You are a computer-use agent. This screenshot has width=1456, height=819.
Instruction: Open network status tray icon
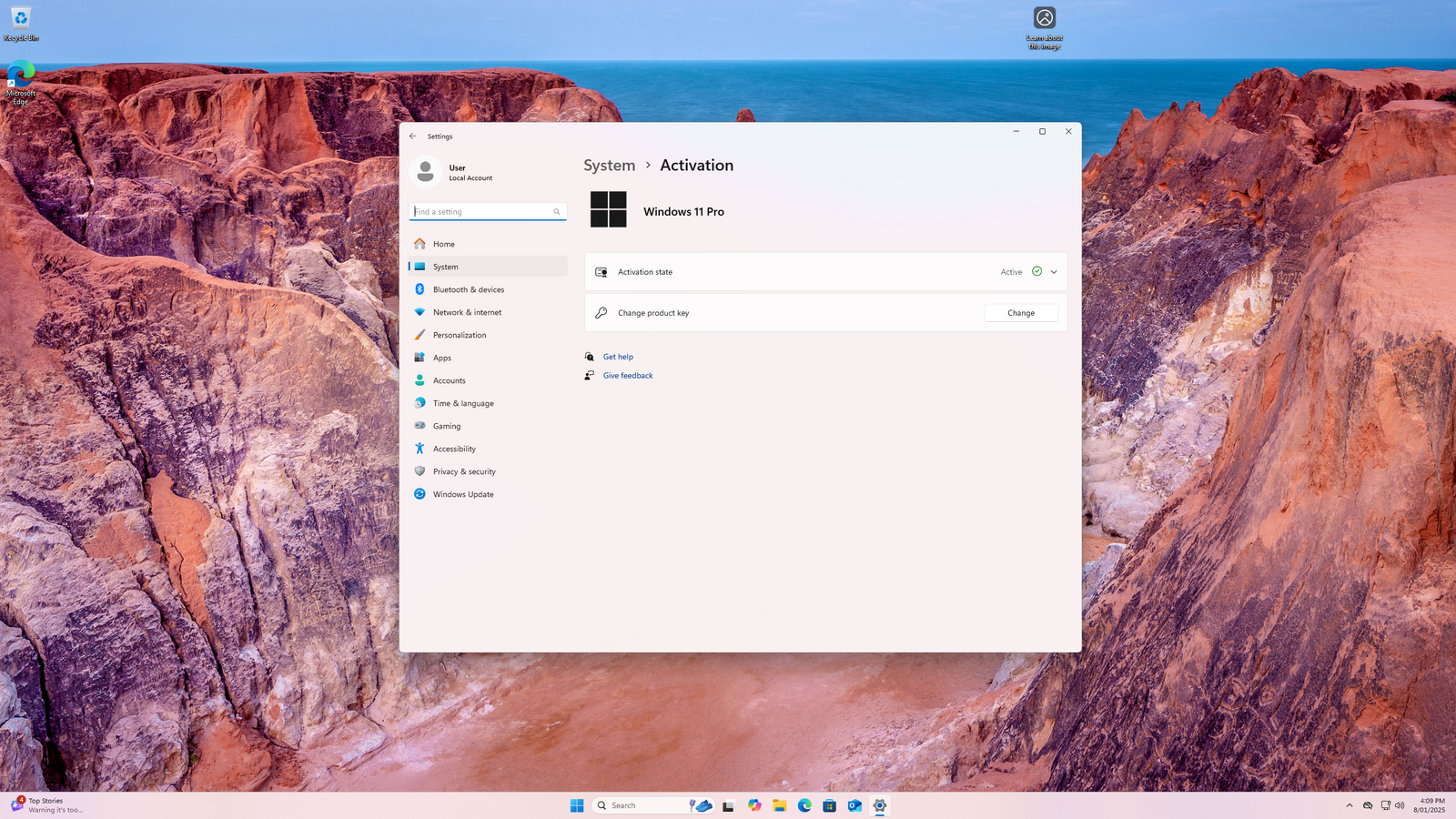point(1385,805)
